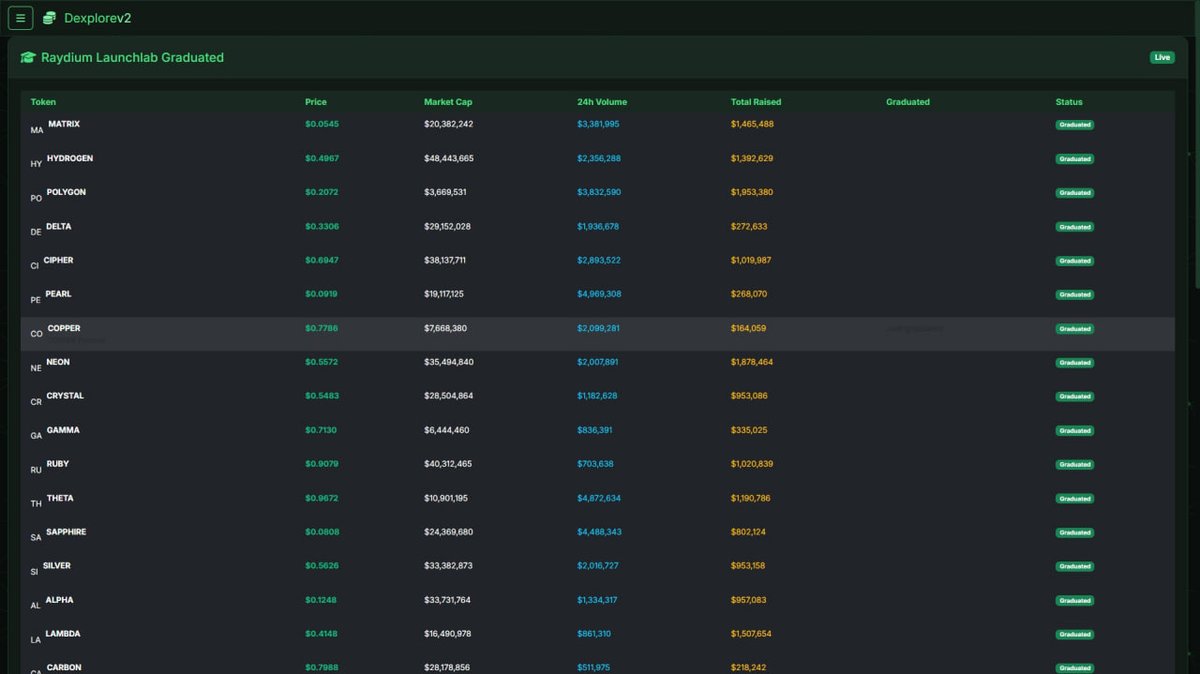Click SILVER market cap $33,382,873
Screen dimensions: 1200x674
pos(448,566)
